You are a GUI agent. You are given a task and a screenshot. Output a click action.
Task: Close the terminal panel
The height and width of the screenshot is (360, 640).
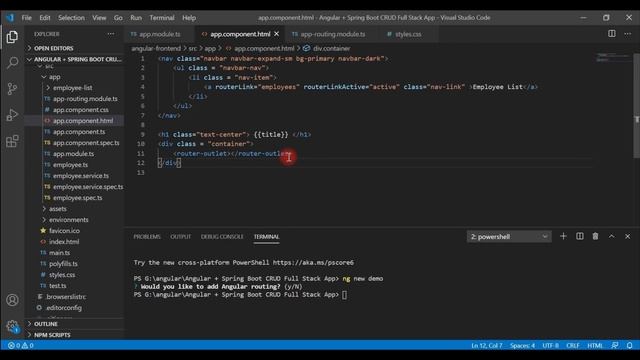pyautogui.click(x=627, y=236)
